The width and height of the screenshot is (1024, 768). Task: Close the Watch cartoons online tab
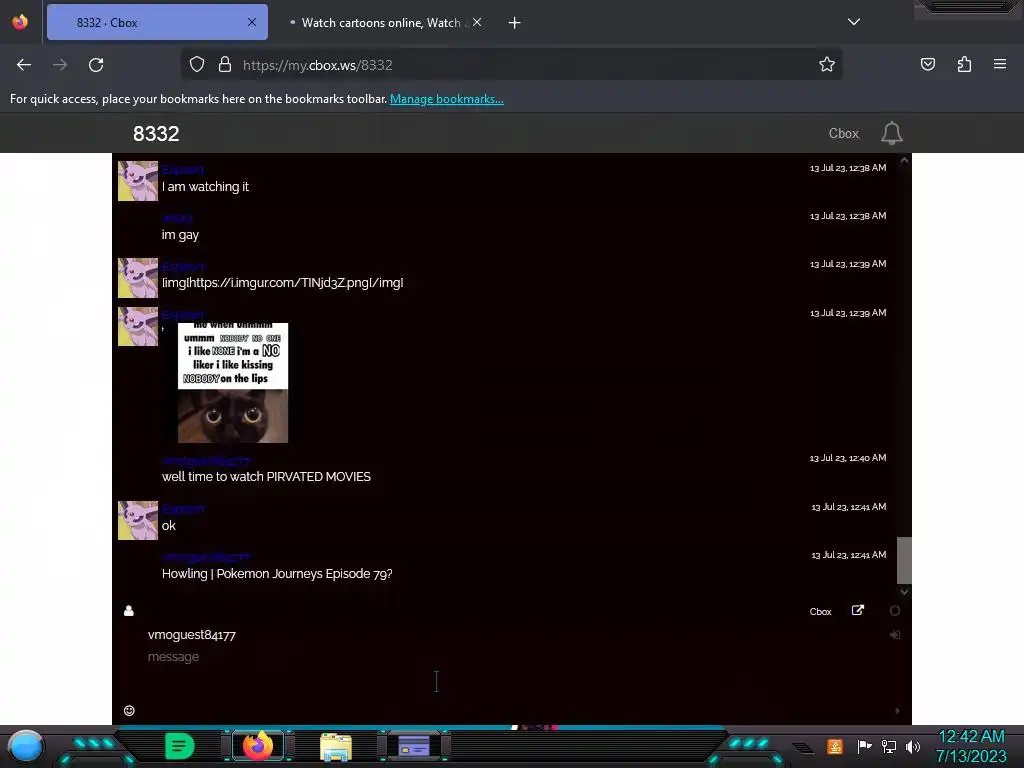[477, 22]
